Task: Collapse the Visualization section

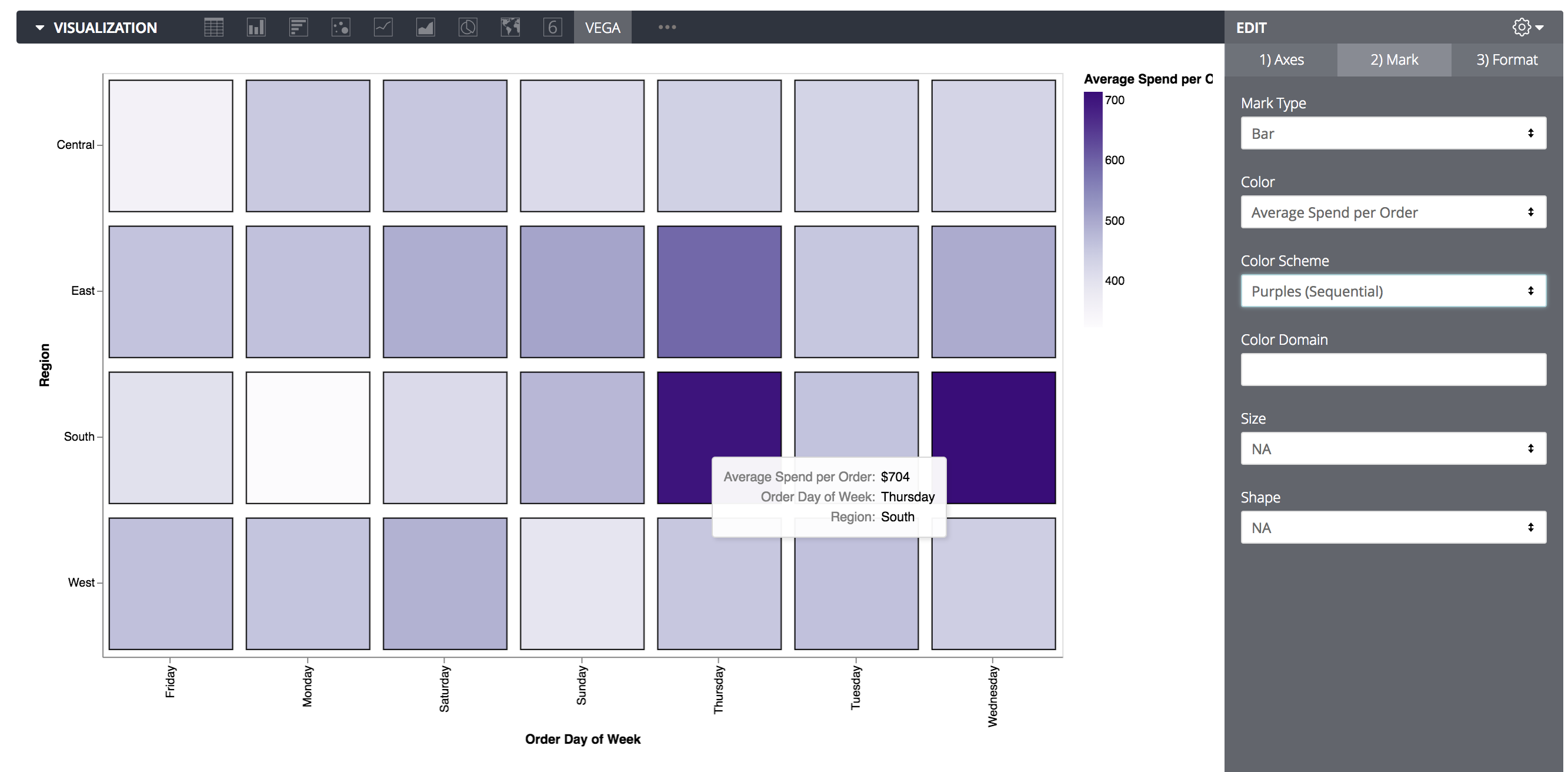Action: (40, 28)
